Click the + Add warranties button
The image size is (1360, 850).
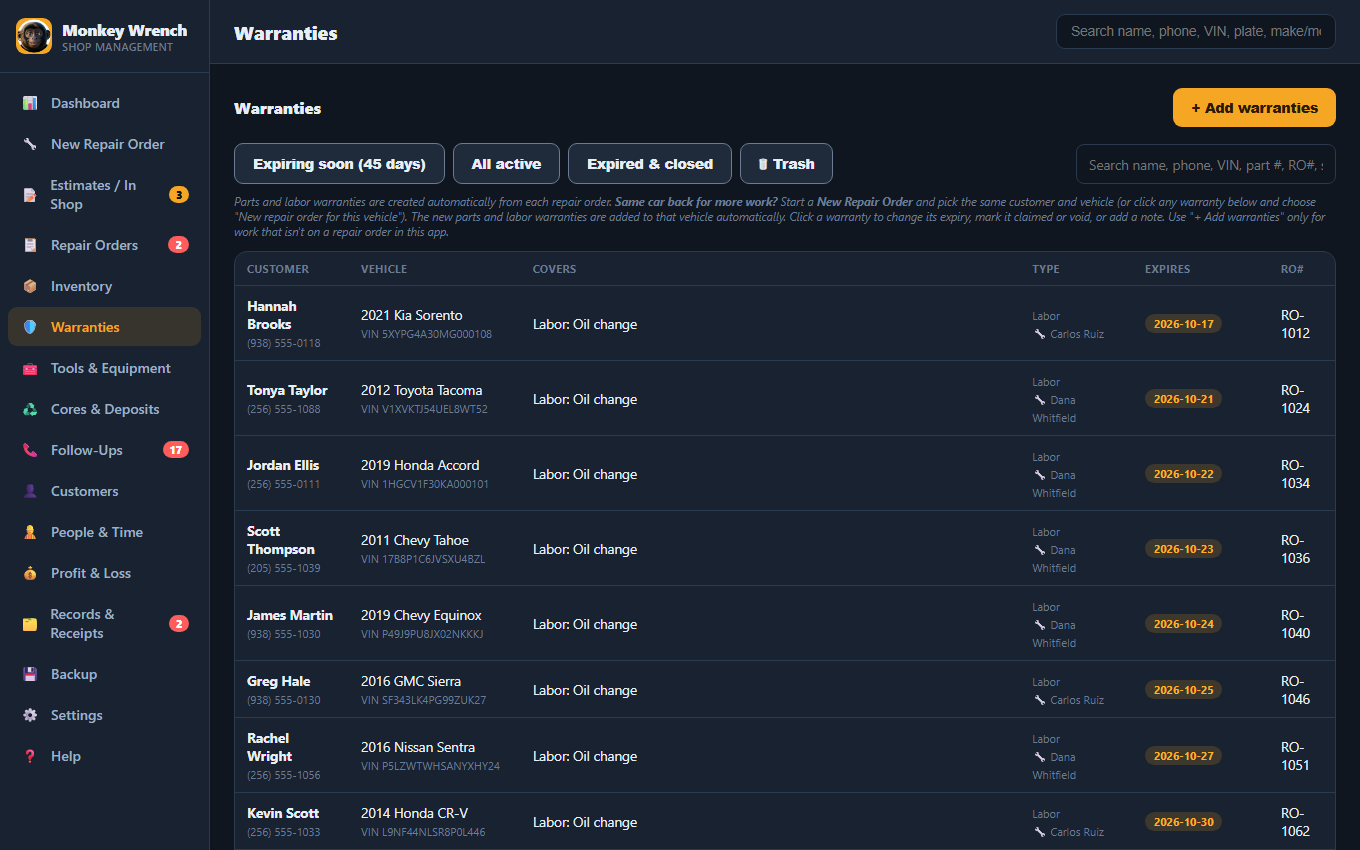(x=1254, y=108)
